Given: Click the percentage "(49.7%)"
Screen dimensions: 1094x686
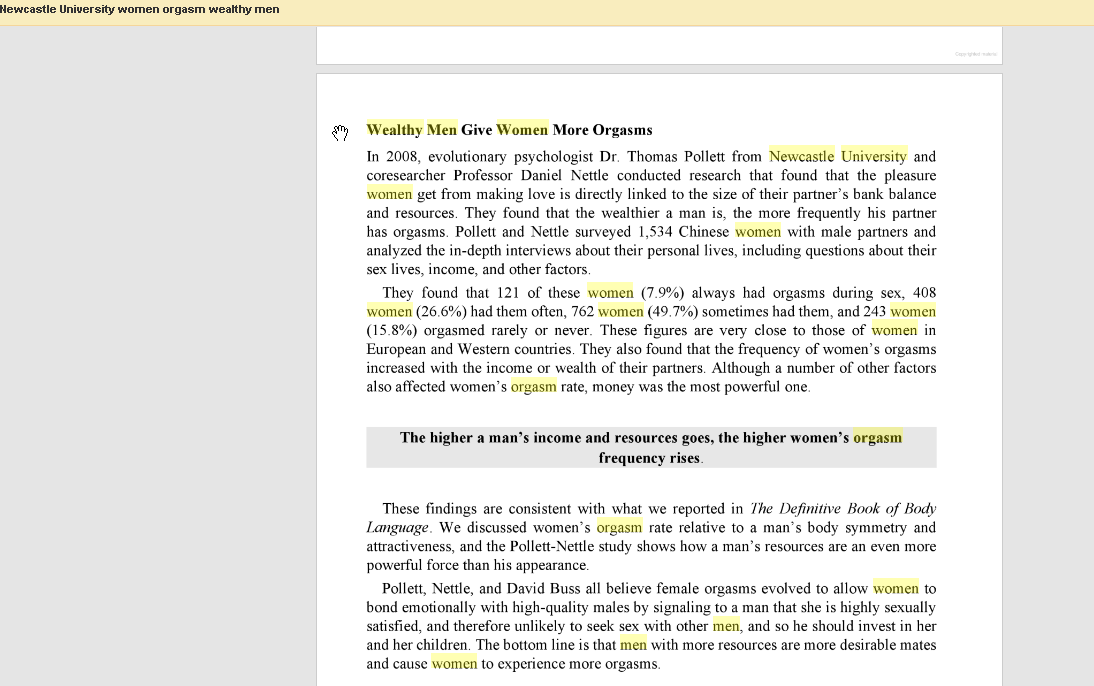Looking at the screenshot, I should pos(674,311).
